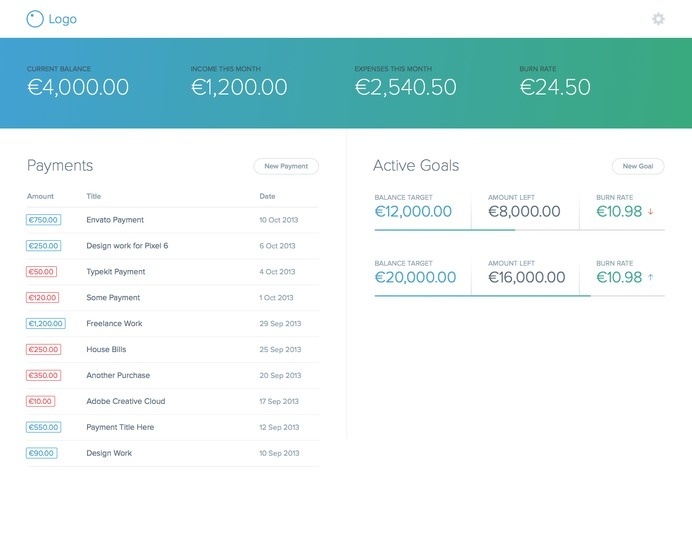Click the circular logo icon
The width and height of the screenshot is (692, 540).
pos(35,19)
